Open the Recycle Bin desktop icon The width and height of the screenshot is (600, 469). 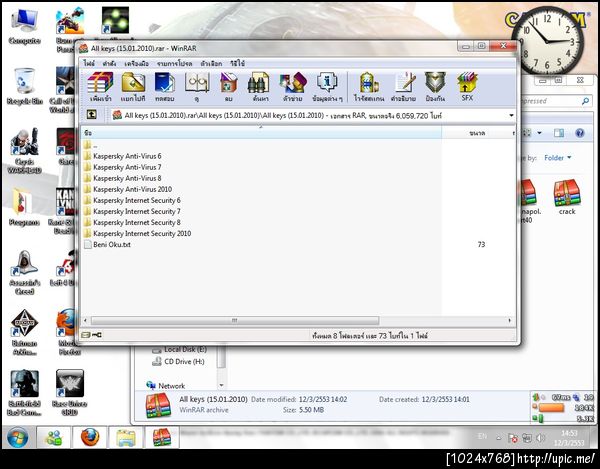pos(24,86)
